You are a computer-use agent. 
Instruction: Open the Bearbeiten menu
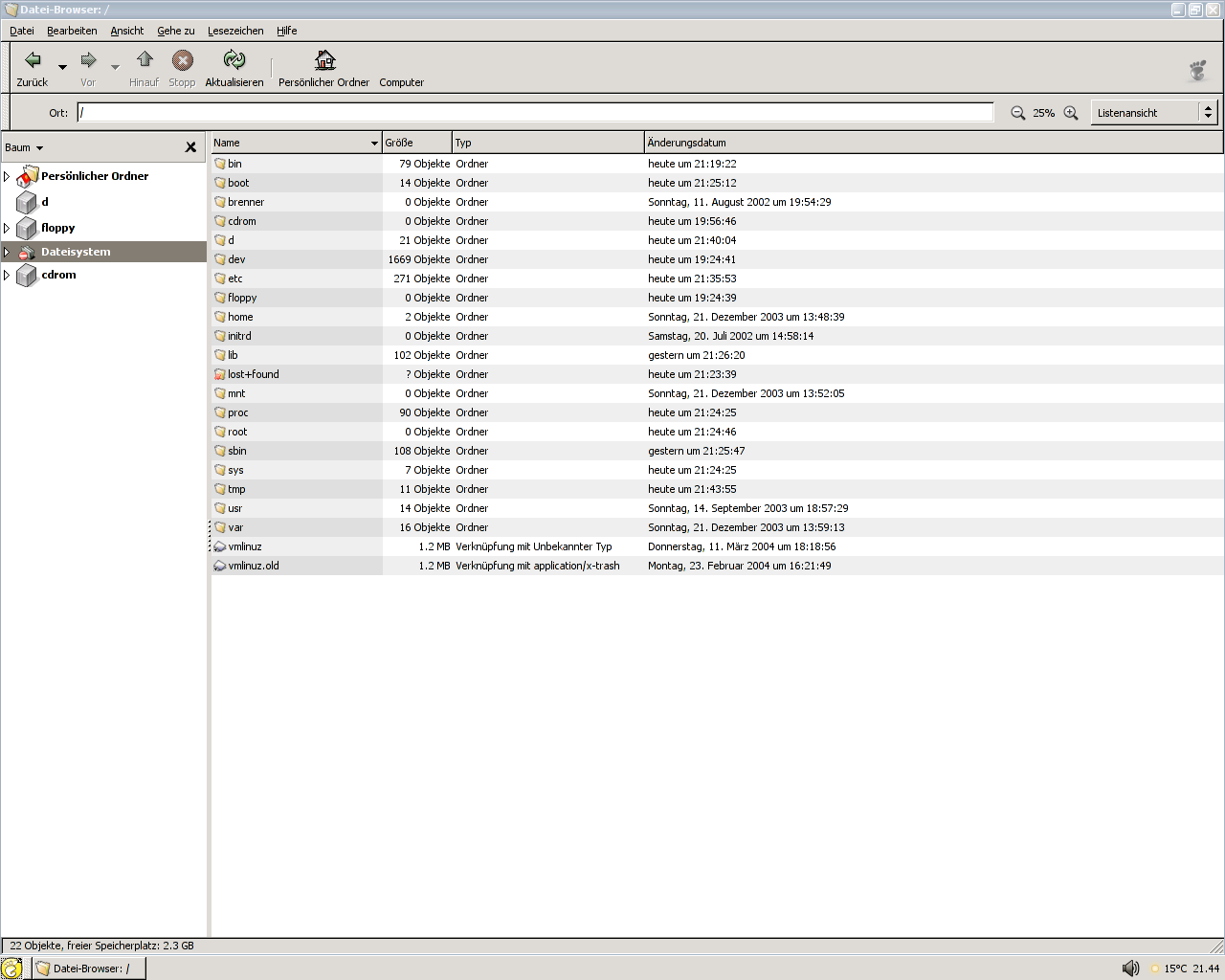tap(72, 31)
